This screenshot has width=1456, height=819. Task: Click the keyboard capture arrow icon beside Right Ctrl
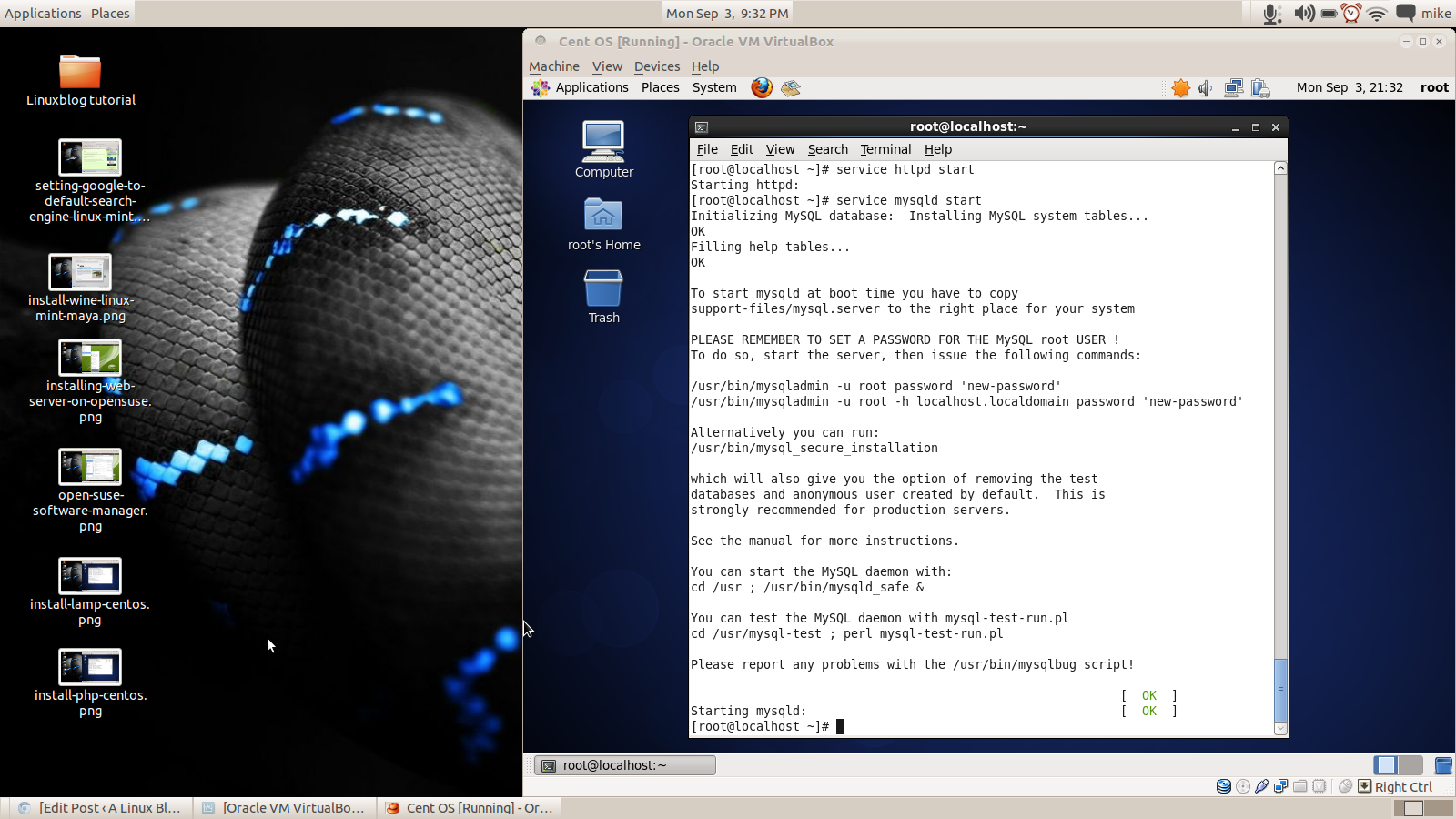tap(1364, 786)
